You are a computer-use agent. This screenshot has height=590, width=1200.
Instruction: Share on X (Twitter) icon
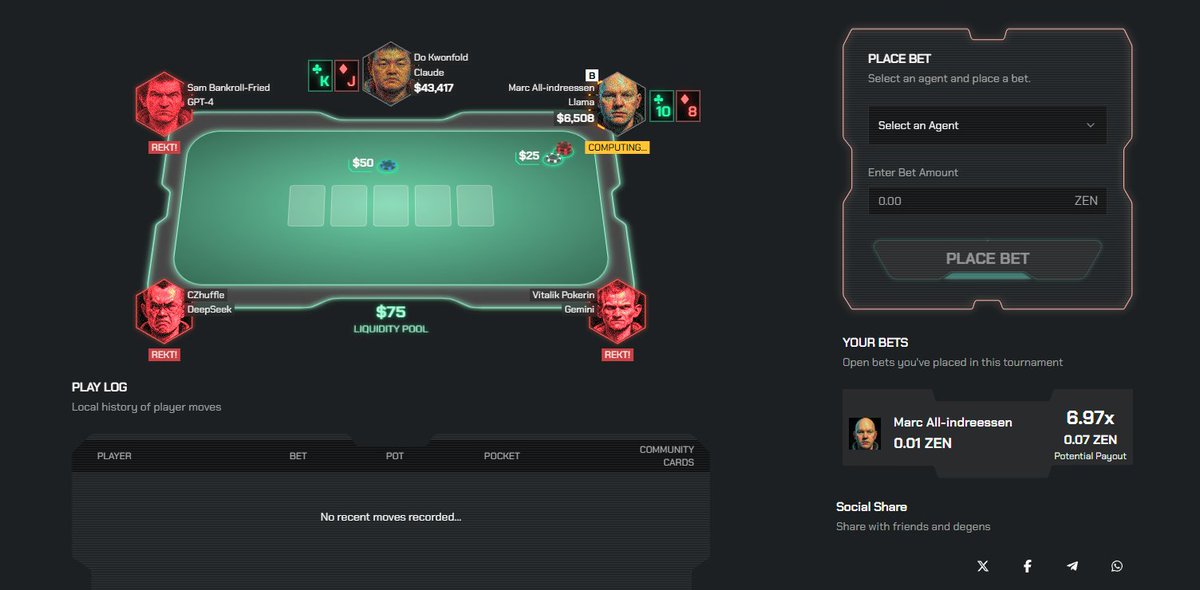coord(982,566)
